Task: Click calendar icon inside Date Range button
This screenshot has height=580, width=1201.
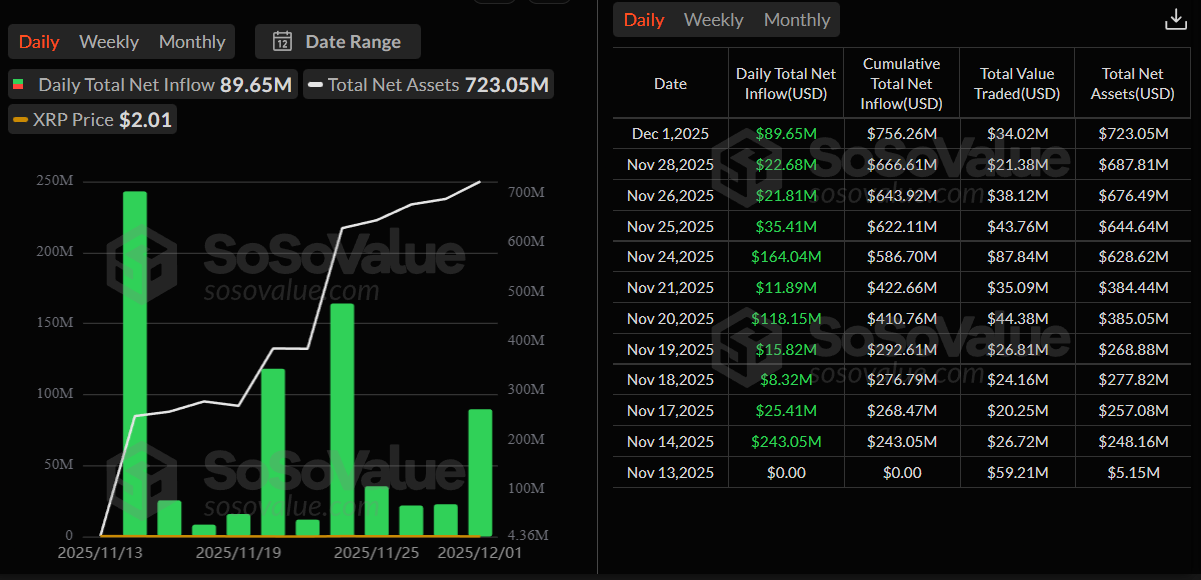Action: pyautogui.click(x=283, y=42)
